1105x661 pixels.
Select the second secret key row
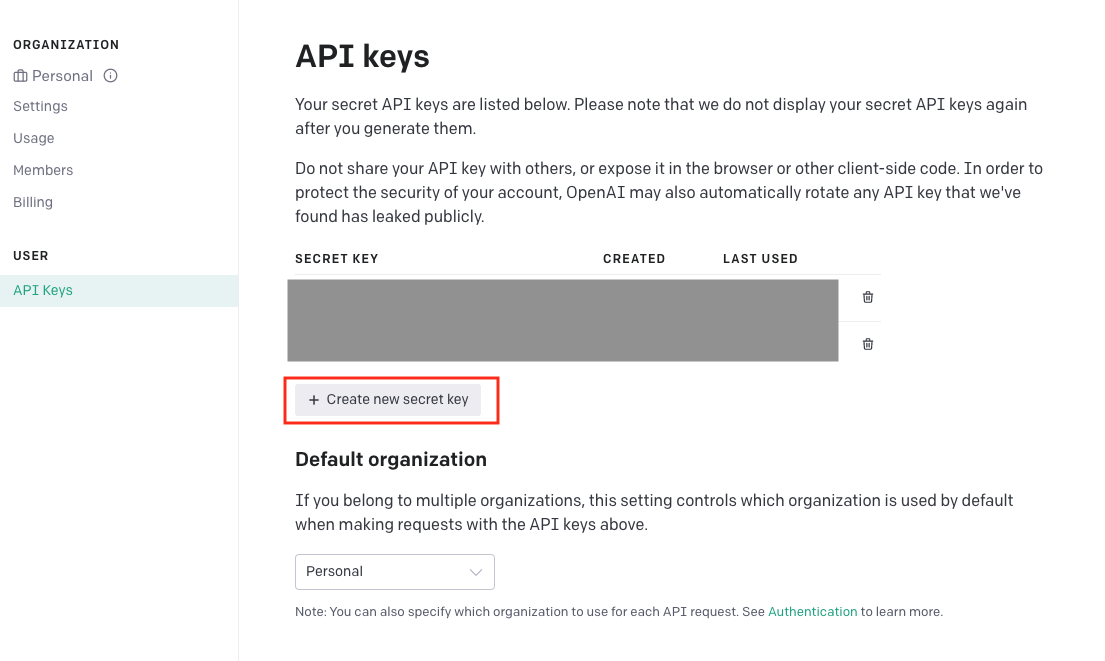point(562,342)
